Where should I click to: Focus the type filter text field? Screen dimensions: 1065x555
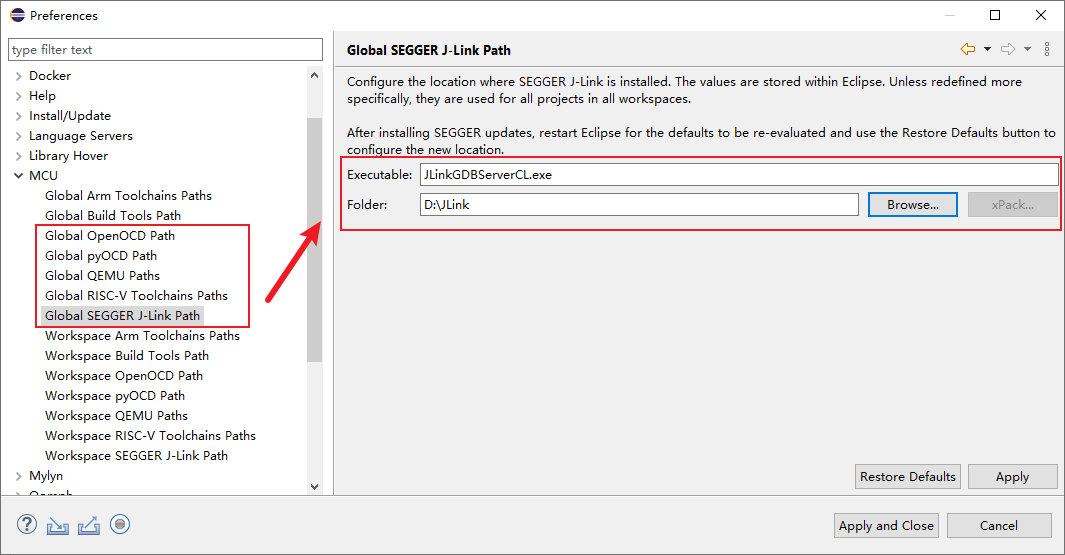click(165, 50)
